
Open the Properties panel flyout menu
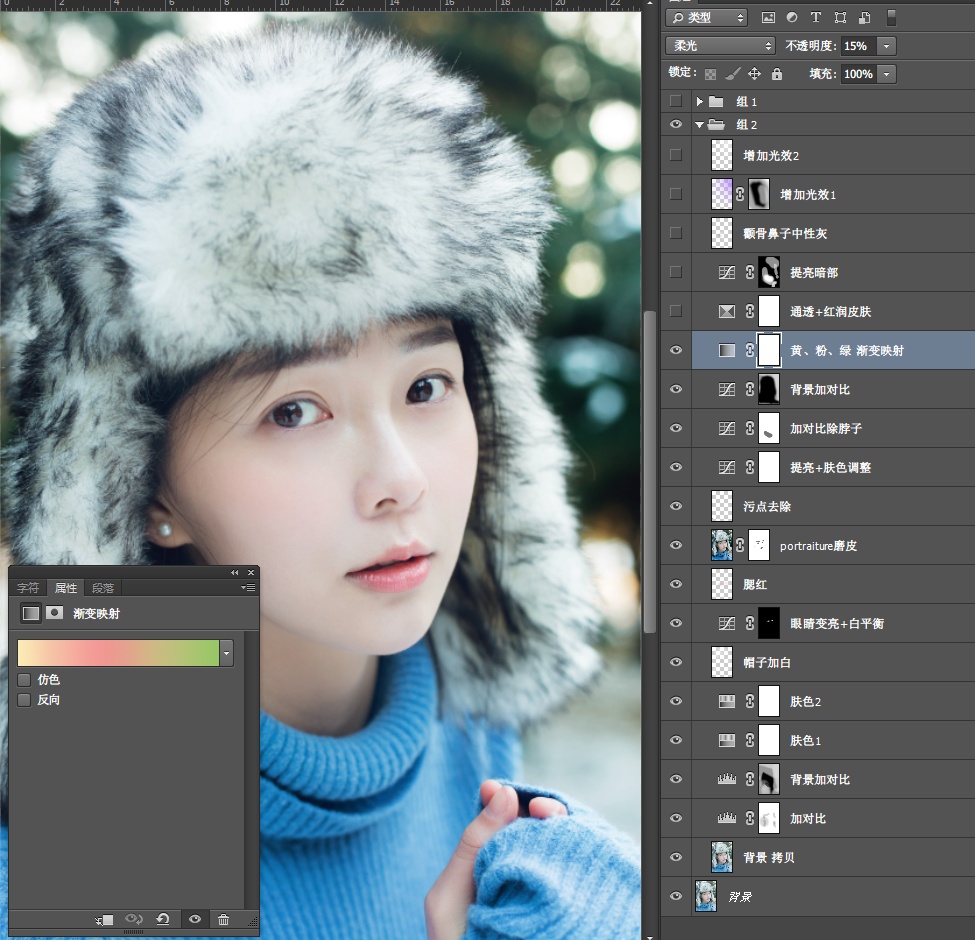point(248,588)
